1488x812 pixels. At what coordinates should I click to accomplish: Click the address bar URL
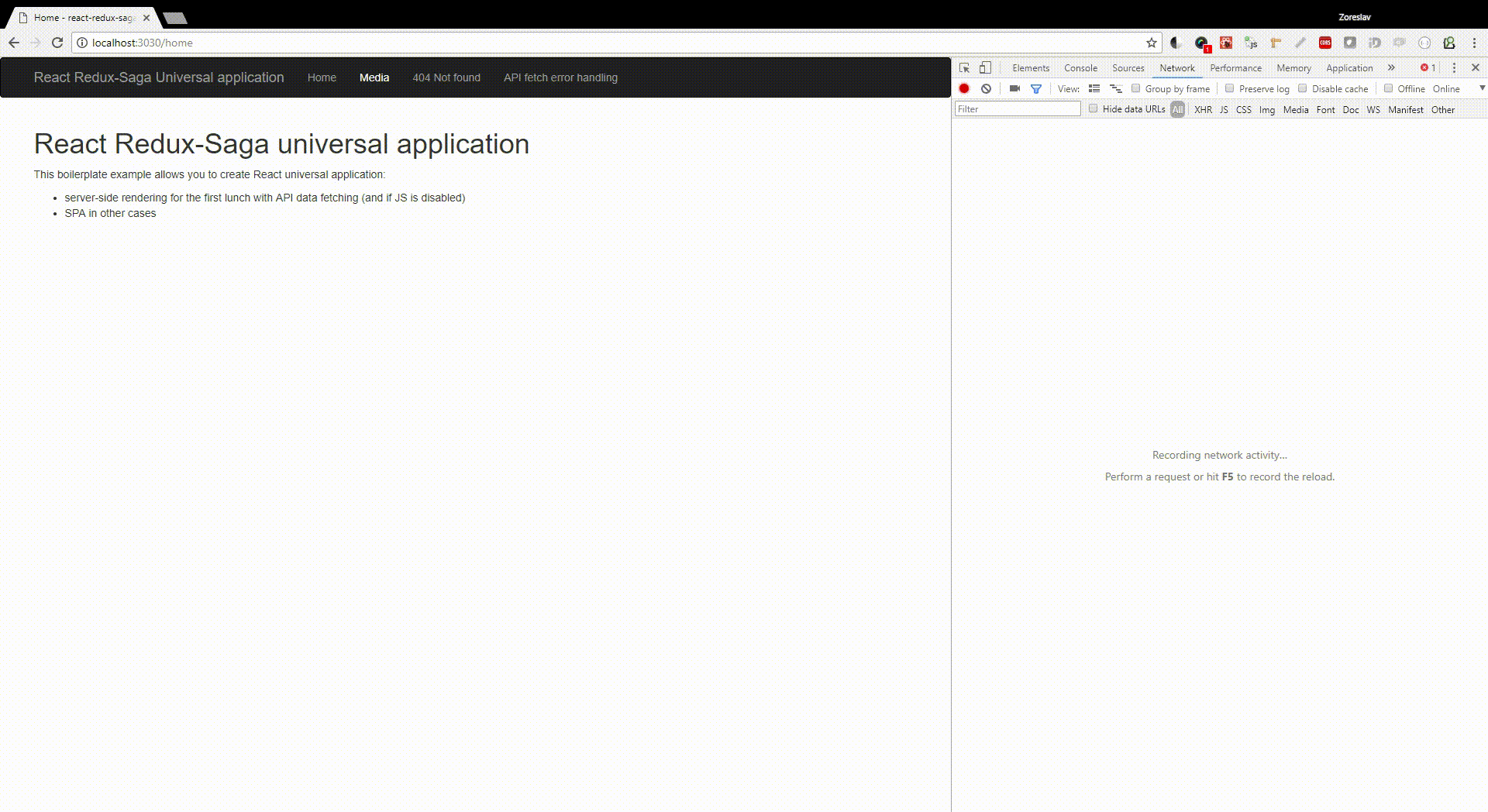pos(143,43)
